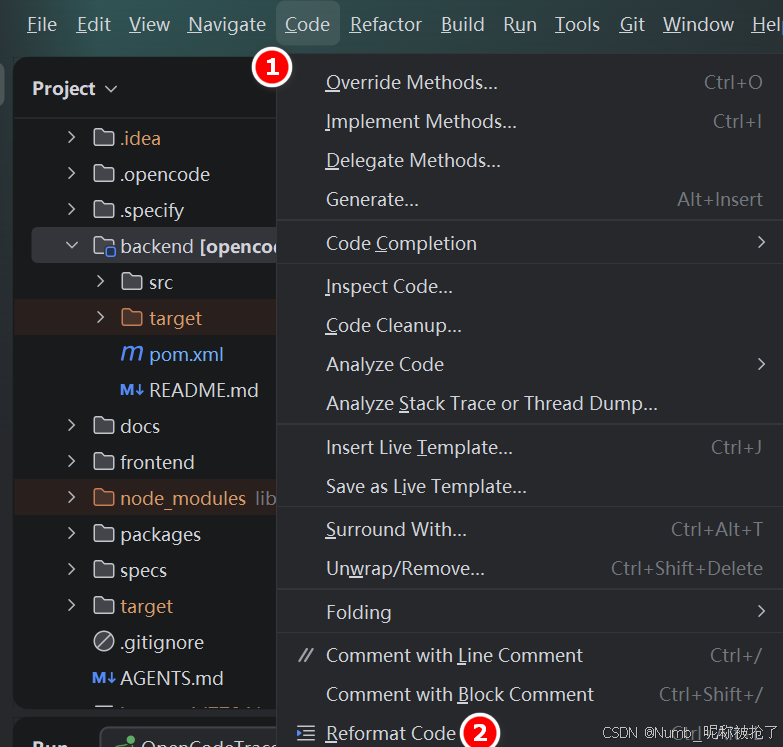Open the Analyze Code submenu
Viewport: 783px width, 747px height.
click(530, 364)
